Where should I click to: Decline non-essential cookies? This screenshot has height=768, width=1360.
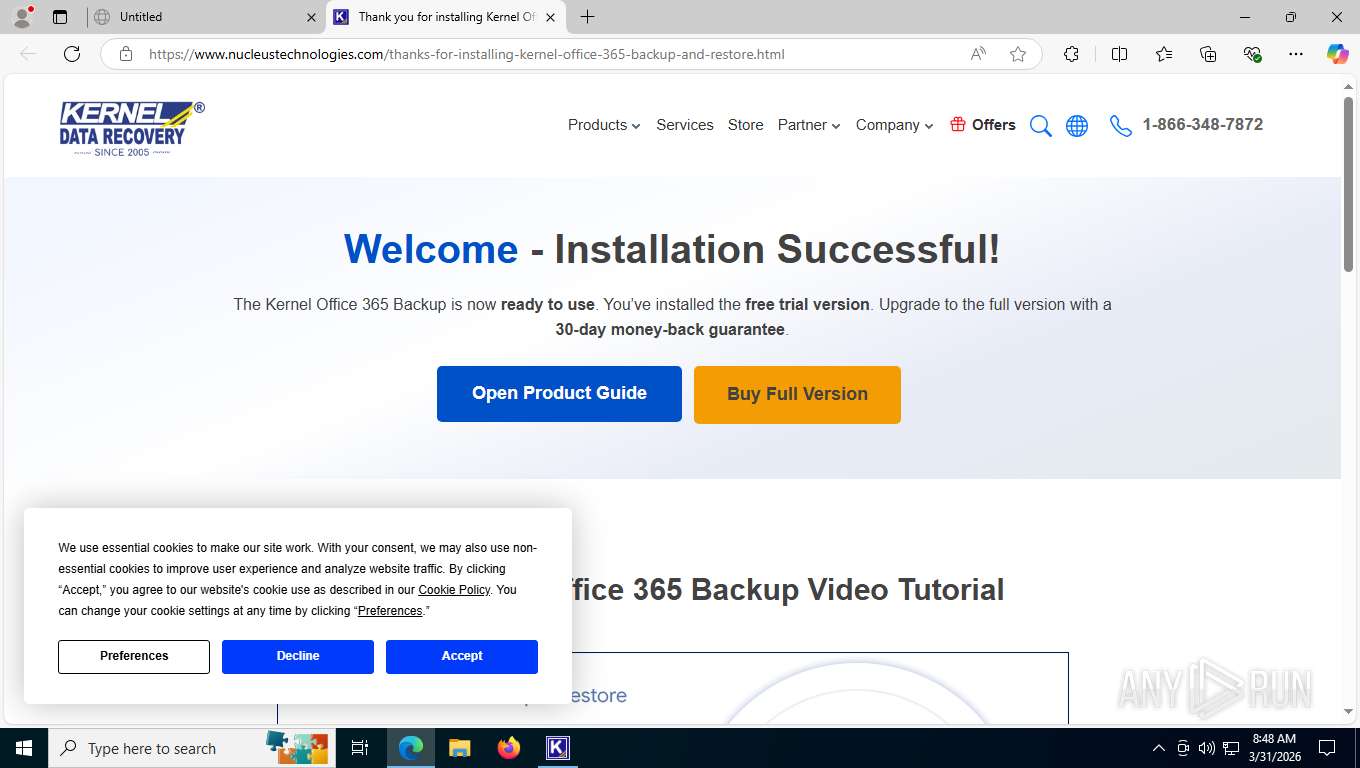298,656
